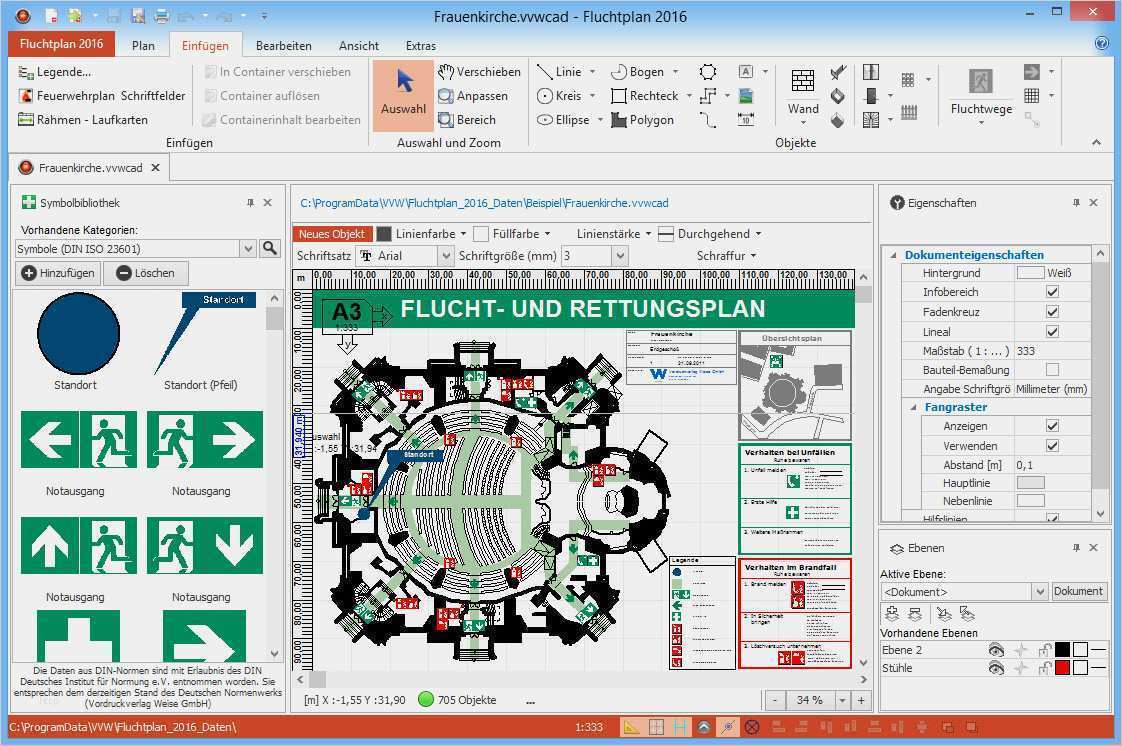Switch to the Ansicht ribbon tab
The image size is (1122, 746).
click(358, 45)
